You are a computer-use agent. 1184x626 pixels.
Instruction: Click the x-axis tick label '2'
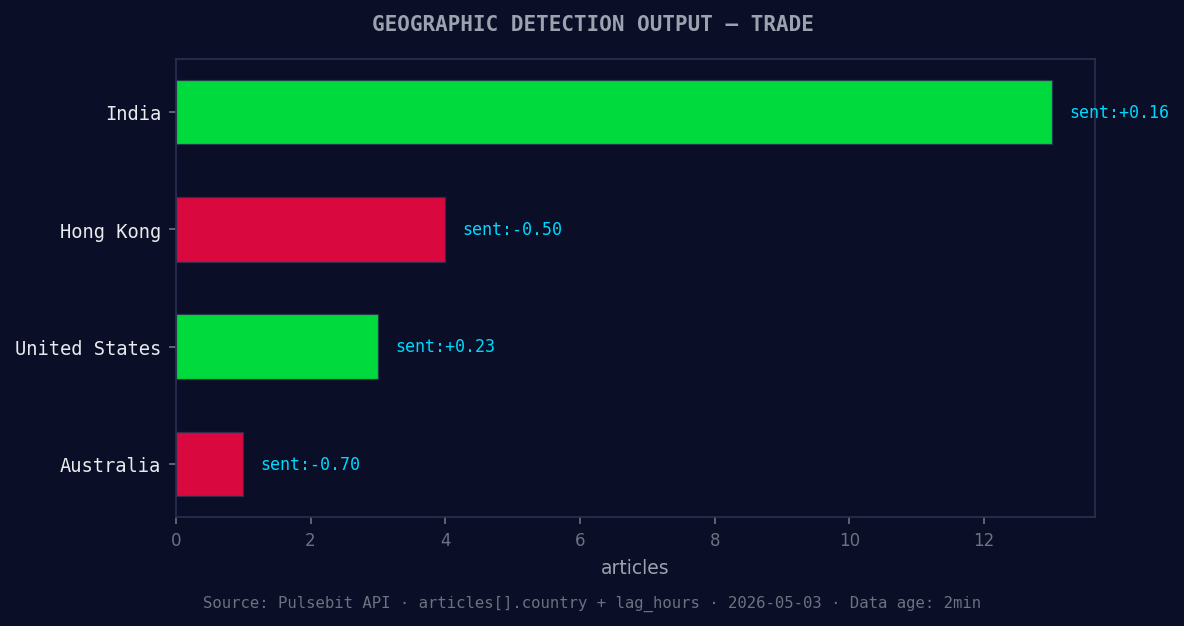[310, 540]
